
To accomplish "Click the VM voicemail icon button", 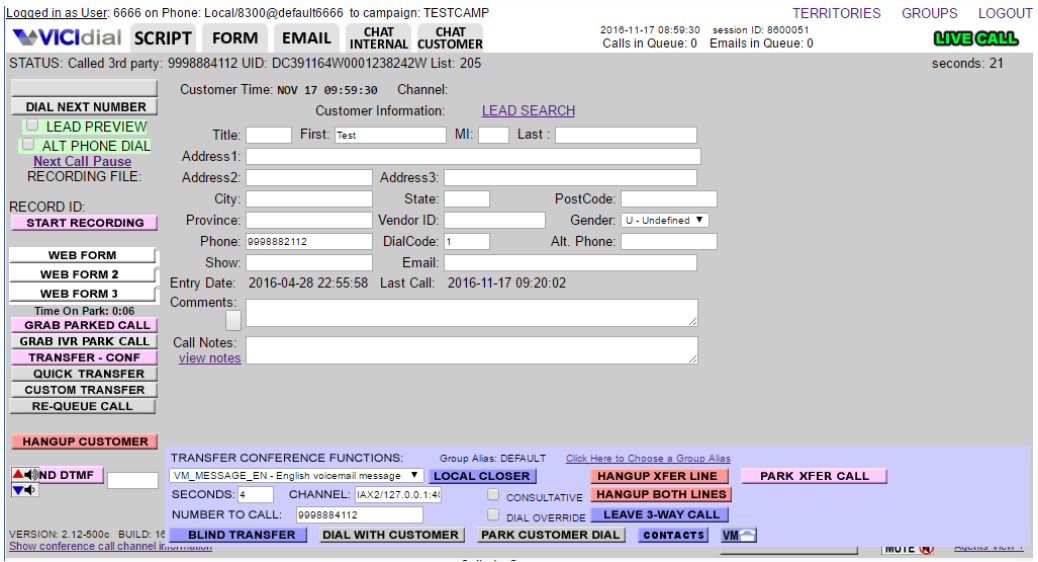I will pos(739,535).
